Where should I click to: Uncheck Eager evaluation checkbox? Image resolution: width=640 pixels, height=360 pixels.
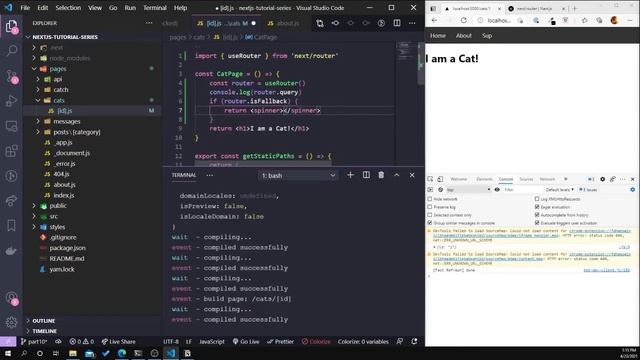click(x=537, y=207)
